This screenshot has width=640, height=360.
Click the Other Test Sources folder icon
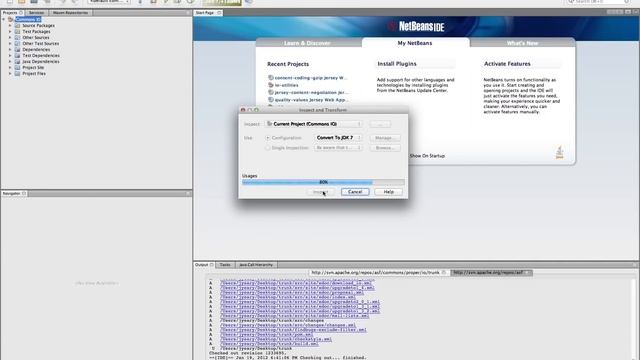[18, 43]
